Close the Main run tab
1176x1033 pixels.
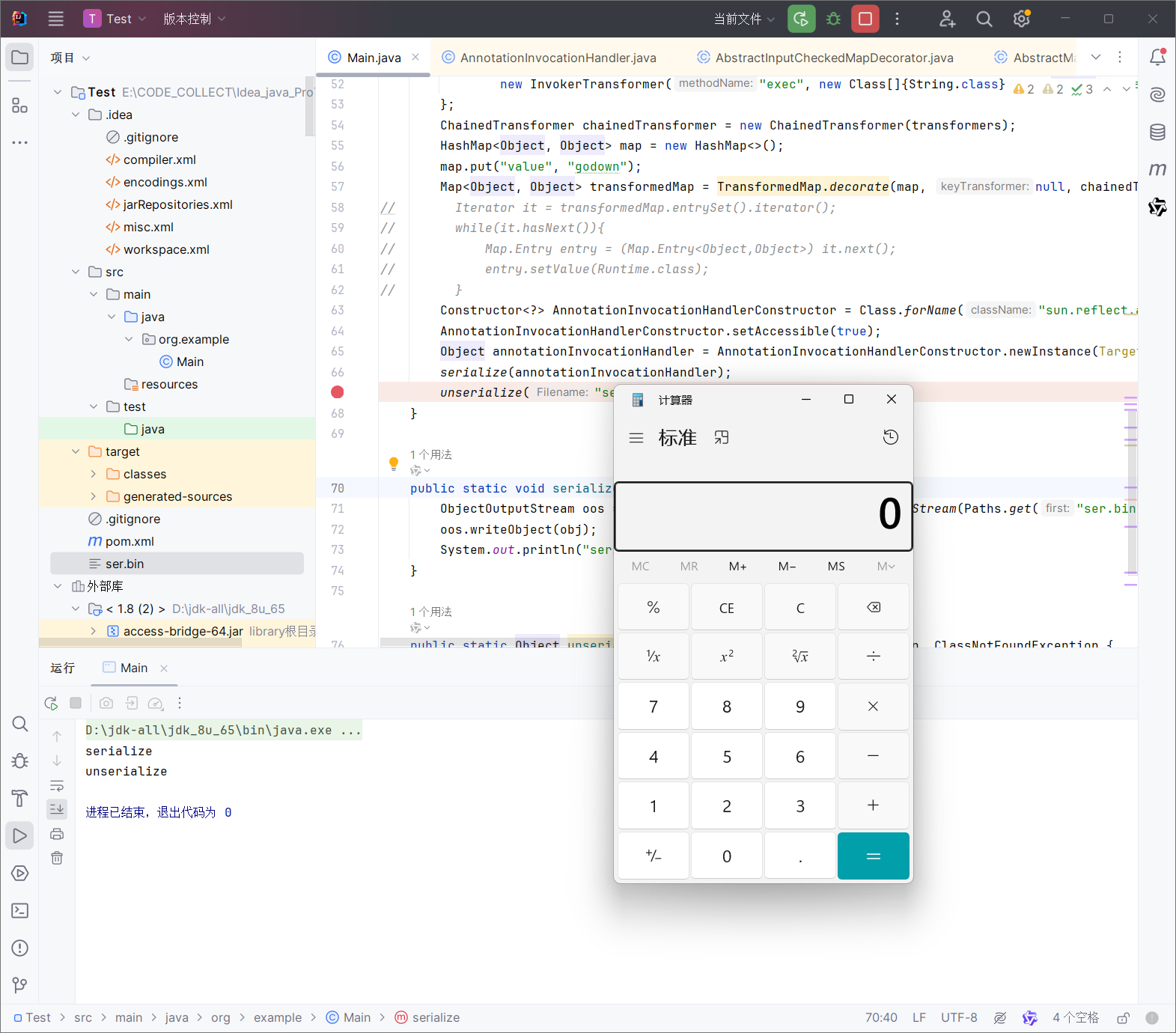pyautogui.click(x=164, y=668)
